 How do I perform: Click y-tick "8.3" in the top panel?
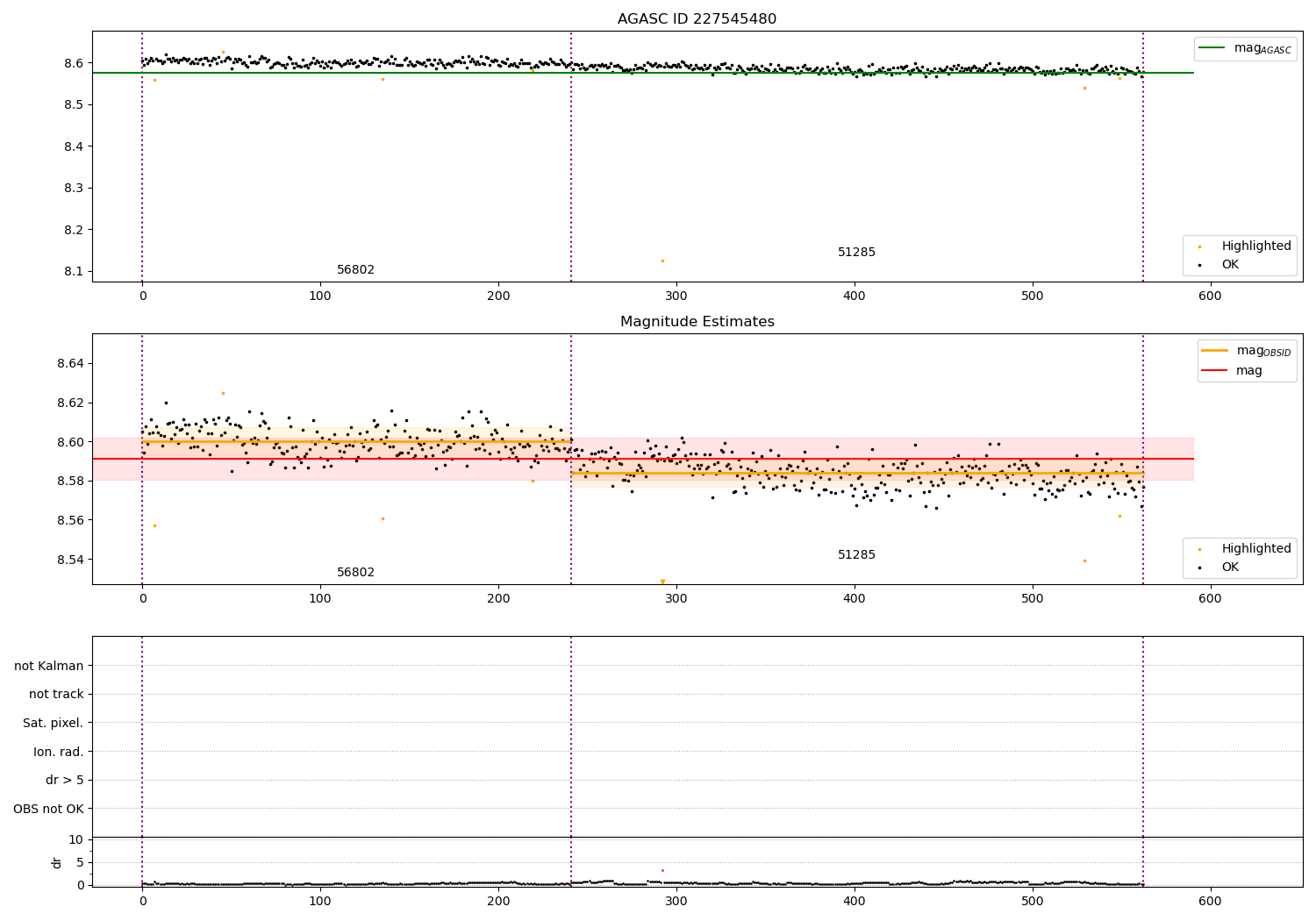pos(75,189)
